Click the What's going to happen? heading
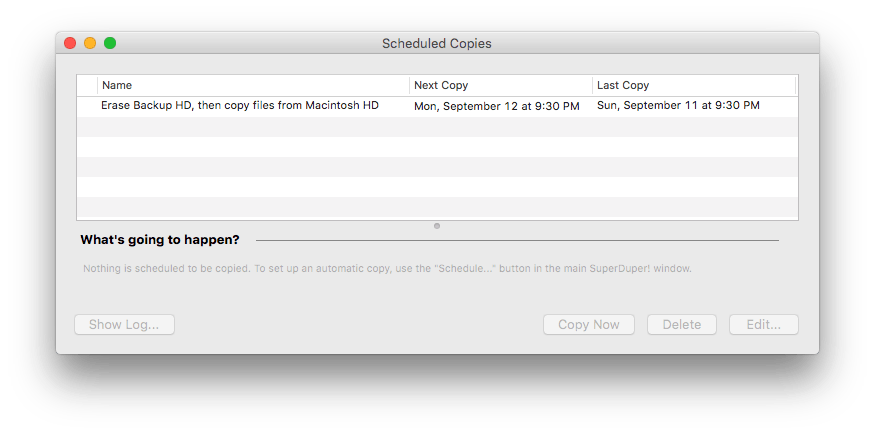This screenshot has height=434, width=875. (160, 240)
